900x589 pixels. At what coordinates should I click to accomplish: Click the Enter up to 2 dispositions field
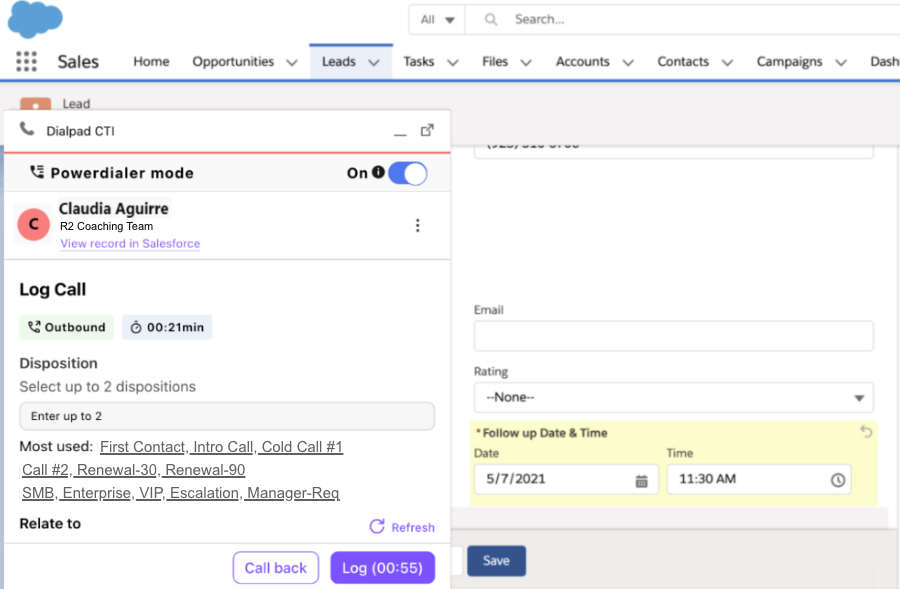coord(227,416)
